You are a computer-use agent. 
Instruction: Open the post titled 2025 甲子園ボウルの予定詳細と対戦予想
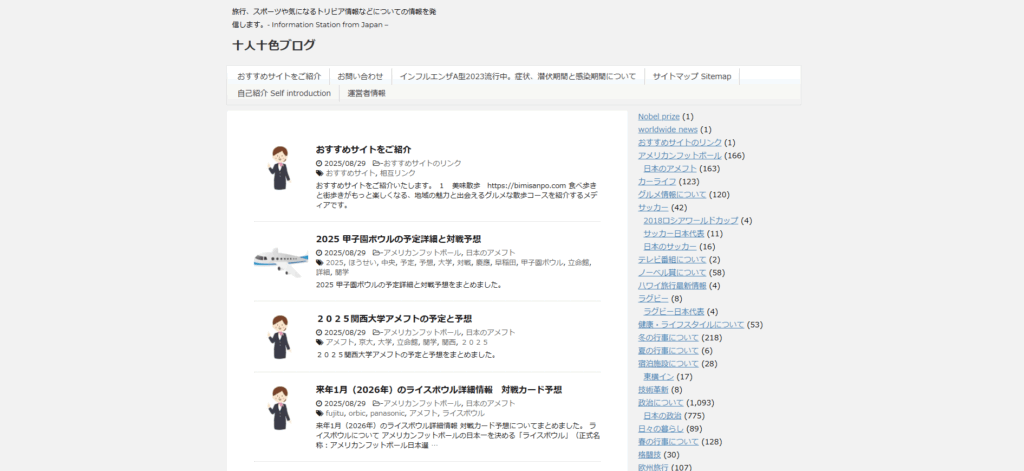click(398, 239)
